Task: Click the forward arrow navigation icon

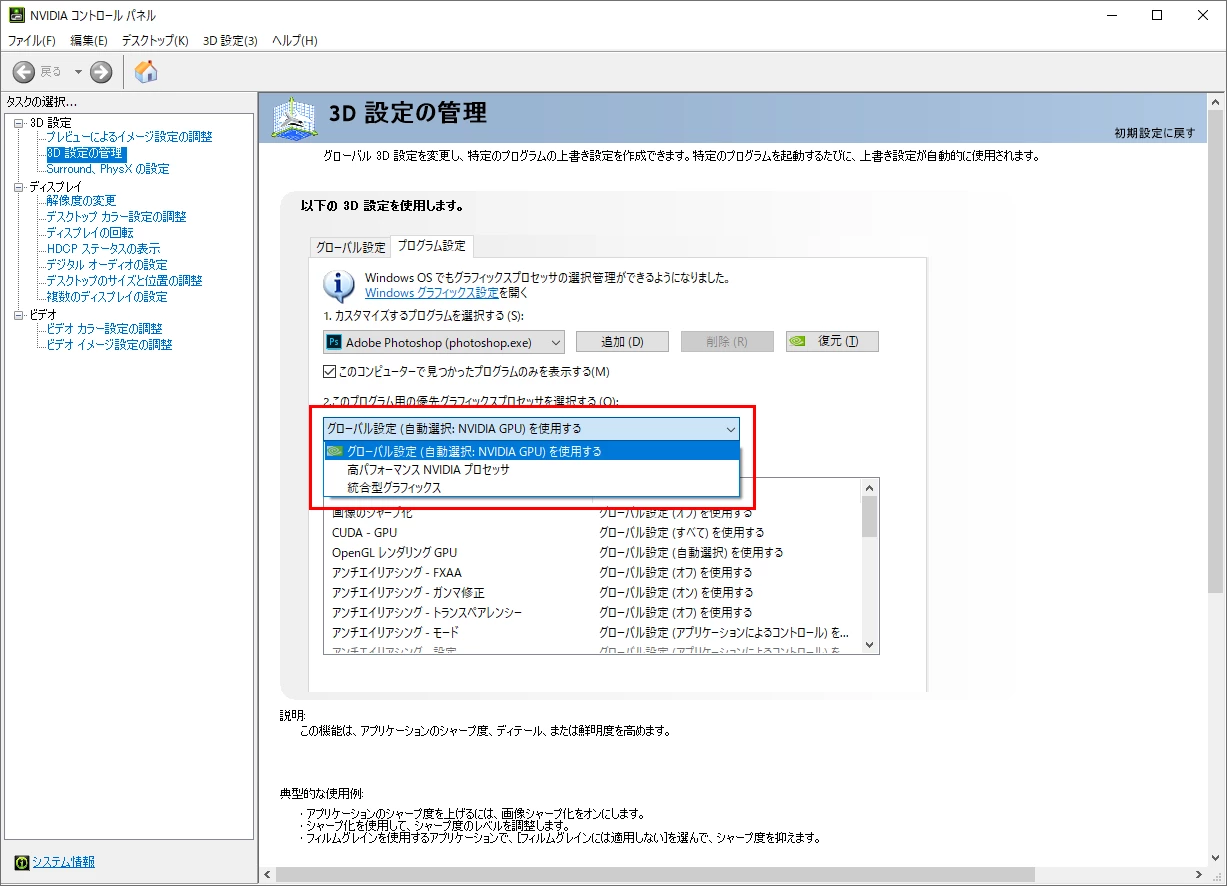Action: point(101,71)
